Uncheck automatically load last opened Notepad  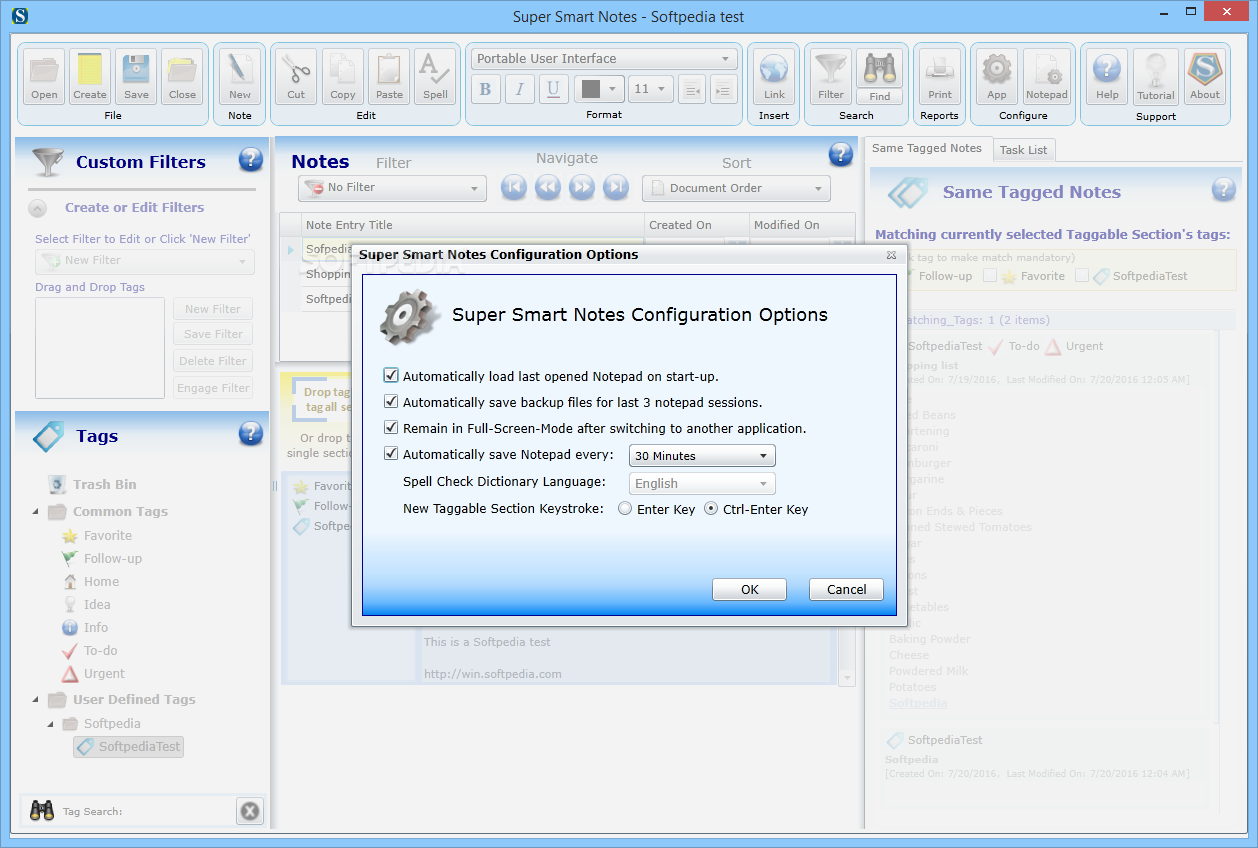tap(391, 376)
